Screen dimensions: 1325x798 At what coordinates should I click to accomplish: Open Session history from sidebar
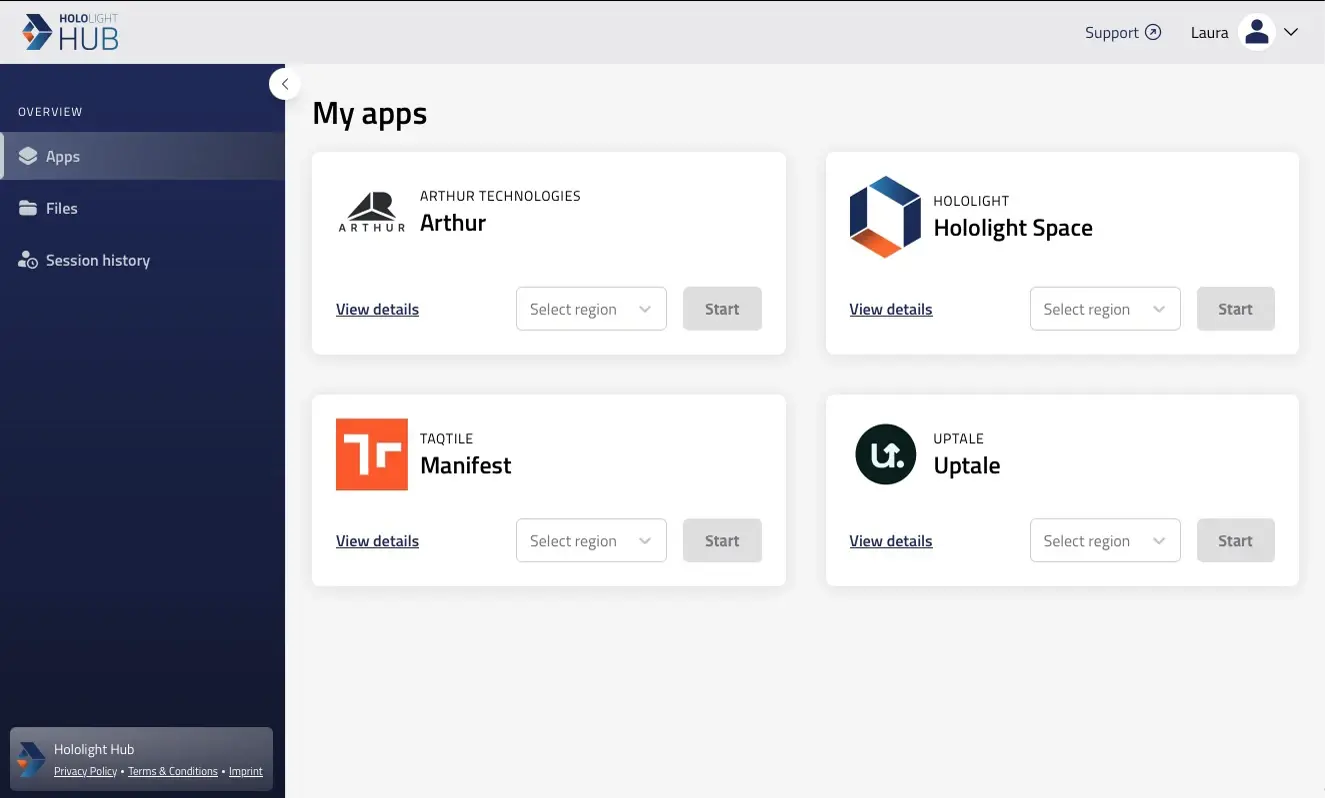tap(97, 260)
